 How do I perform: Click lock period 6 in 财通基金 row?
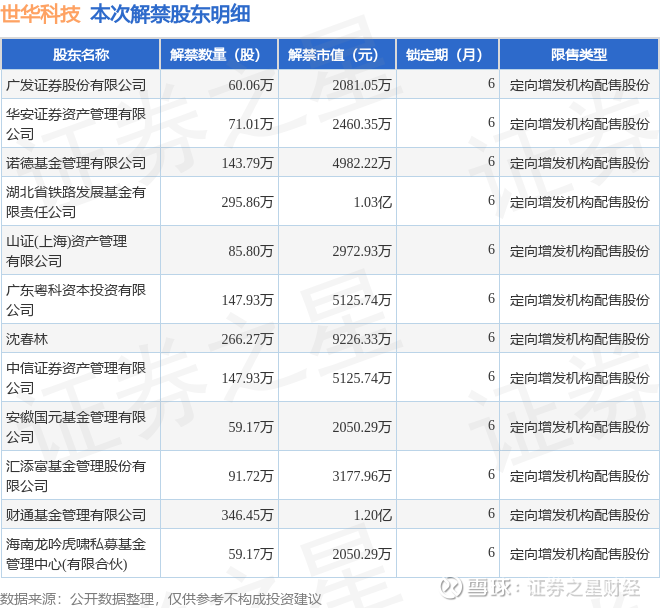pyautogui.click(x=491, y=513)
